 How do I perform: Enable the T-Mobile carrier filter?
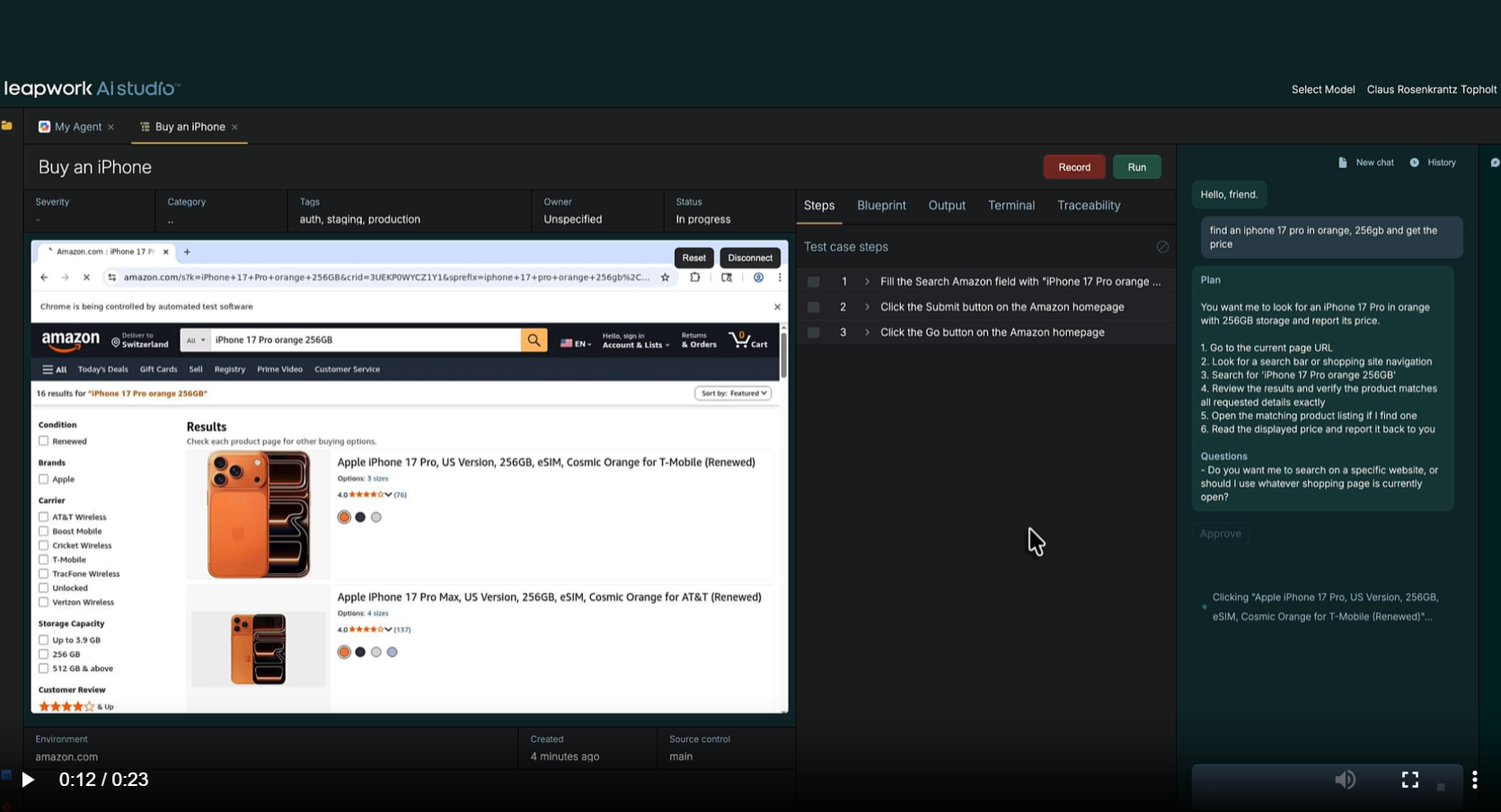click(x=43, y=560)
